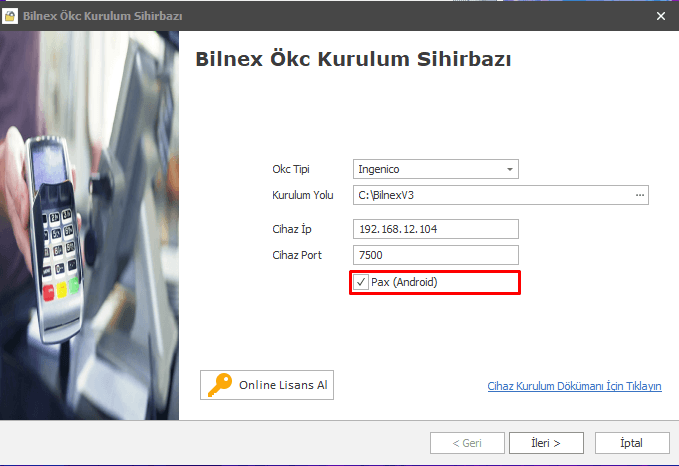Cancel setup with the İptal button
The image size is (679, 466).
coord(632,443)
